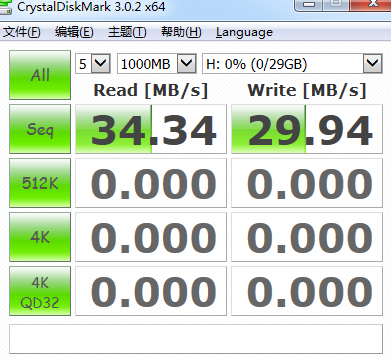Select the Seq read result 34.34
This screenshot has width=391, height=360.
point(151,129)
